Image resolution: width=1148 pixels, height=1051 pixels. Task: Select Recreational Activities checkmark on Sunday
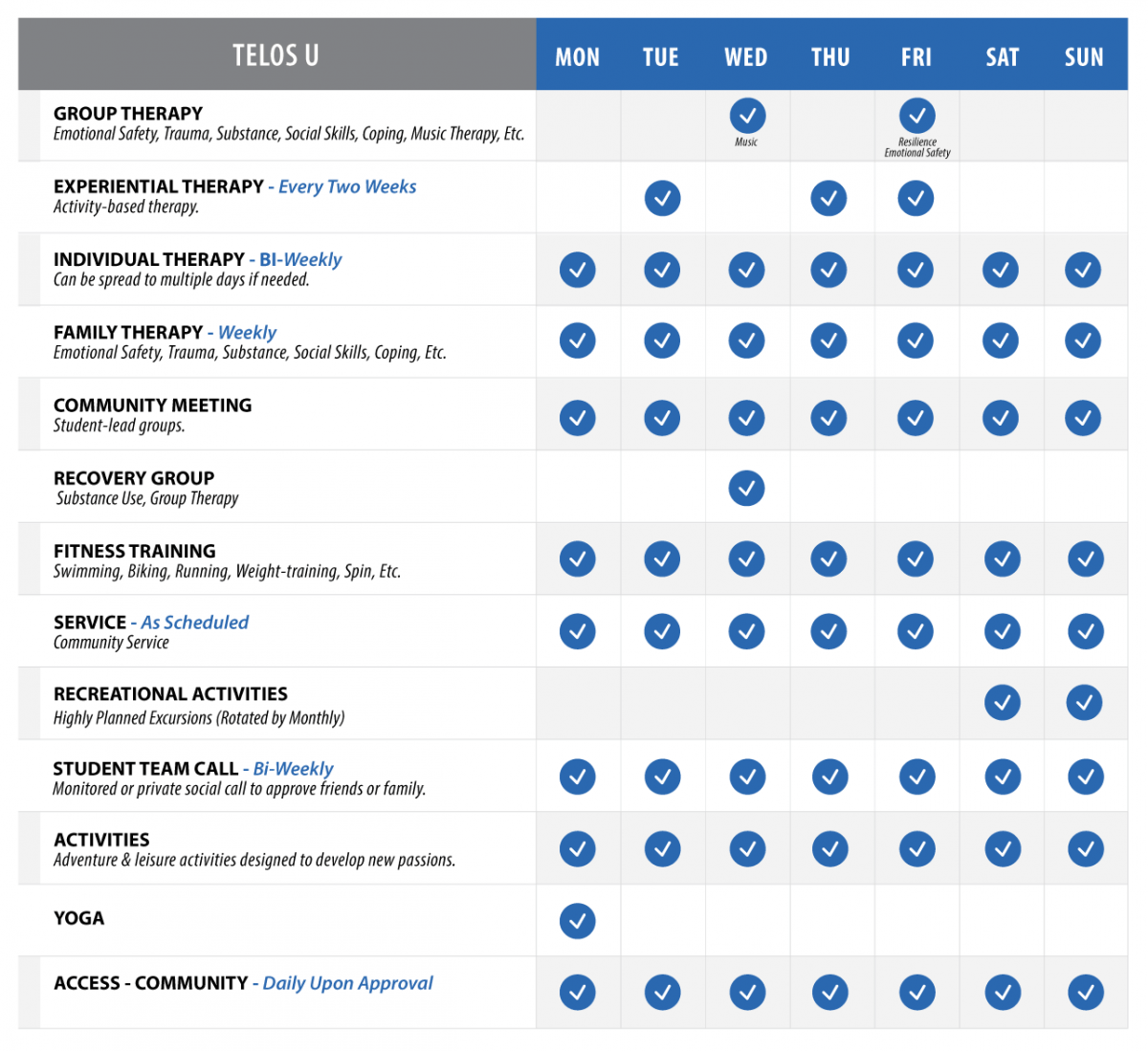[1085, 703]
